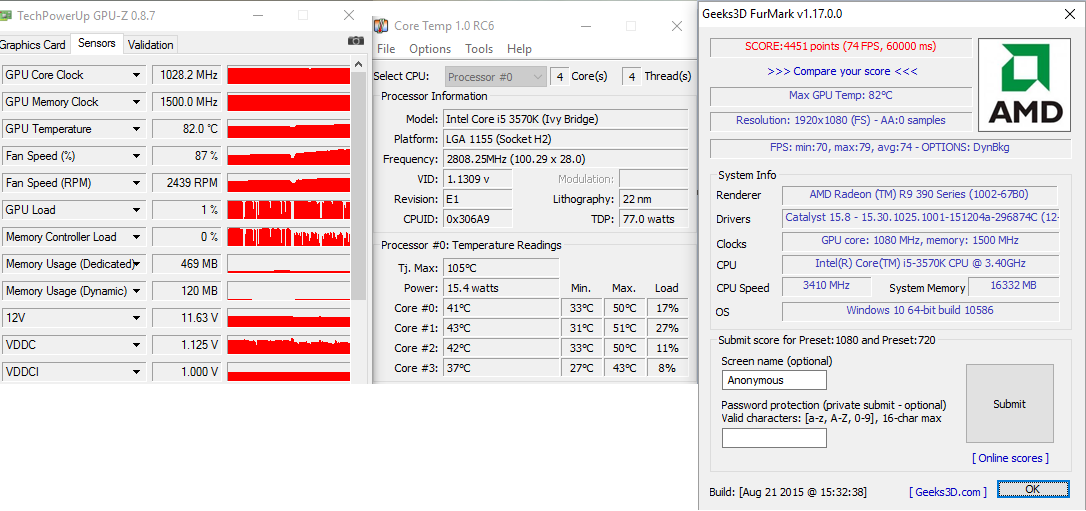This screenshot has height=511, width=1086.
Task: Open the 12V sensor dropdown
Action: tap(137, 318)
